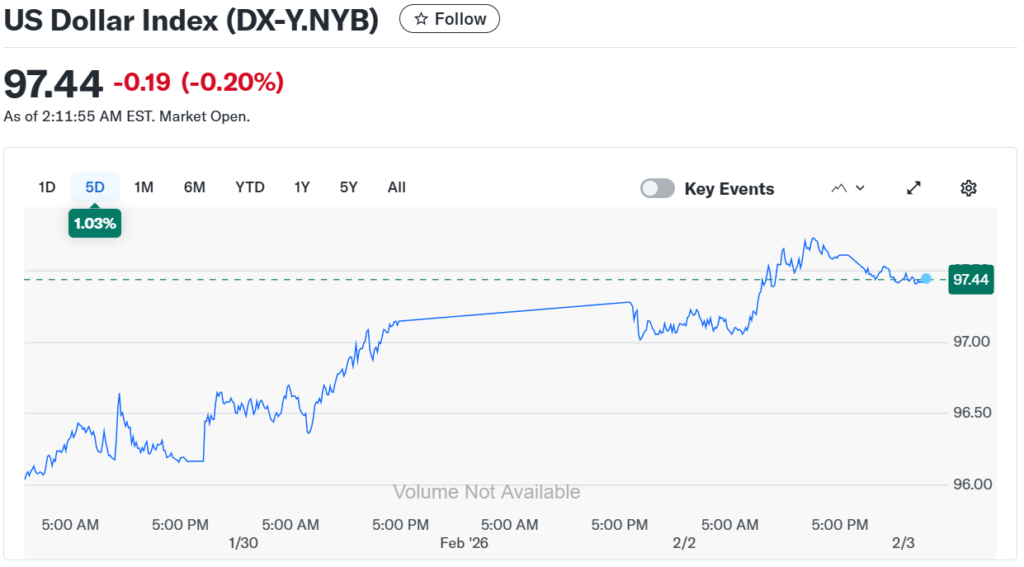Viewport: 1024px width, 567px height.
Task: Open the chart type dropdown
Action: point(848,188)
